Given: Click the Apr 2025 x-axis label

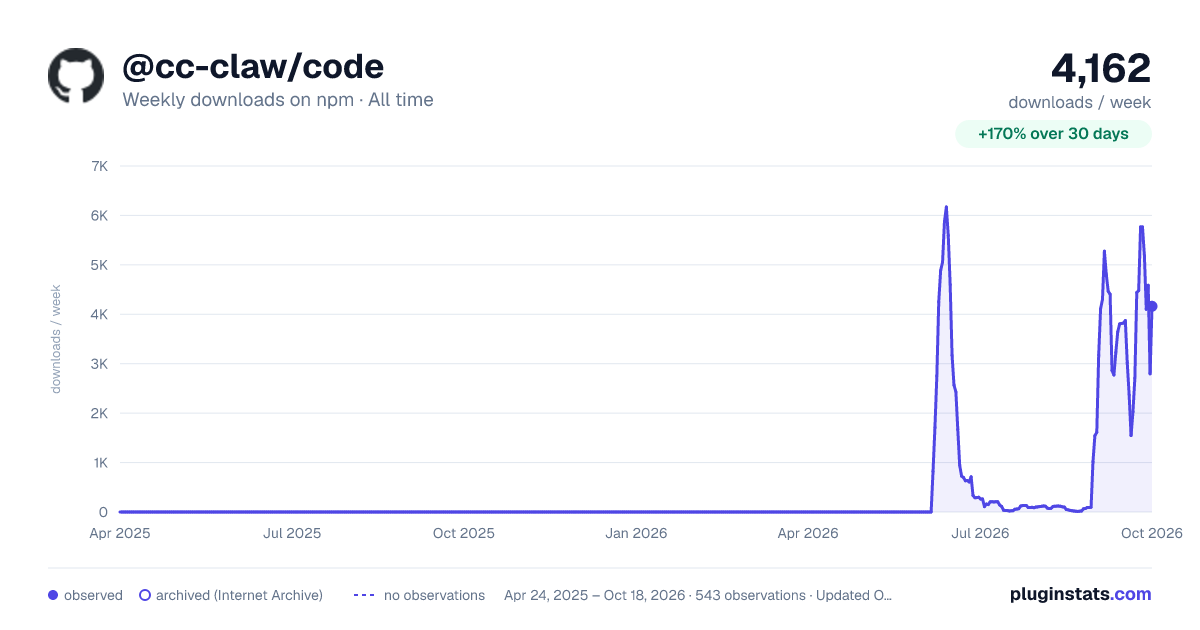Looking at the screenshot, I should pyautogui.click(x=120, y=534).
